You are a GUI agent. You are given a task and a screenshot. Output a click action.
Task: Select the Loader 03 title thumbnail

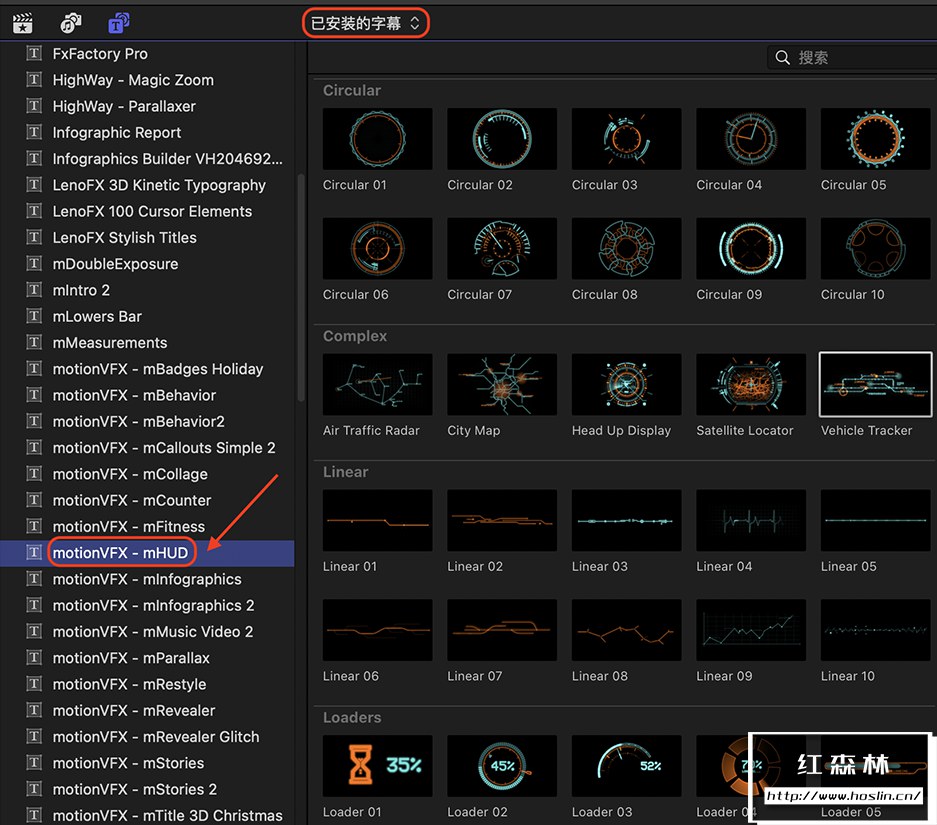click(x=626, y=766)
